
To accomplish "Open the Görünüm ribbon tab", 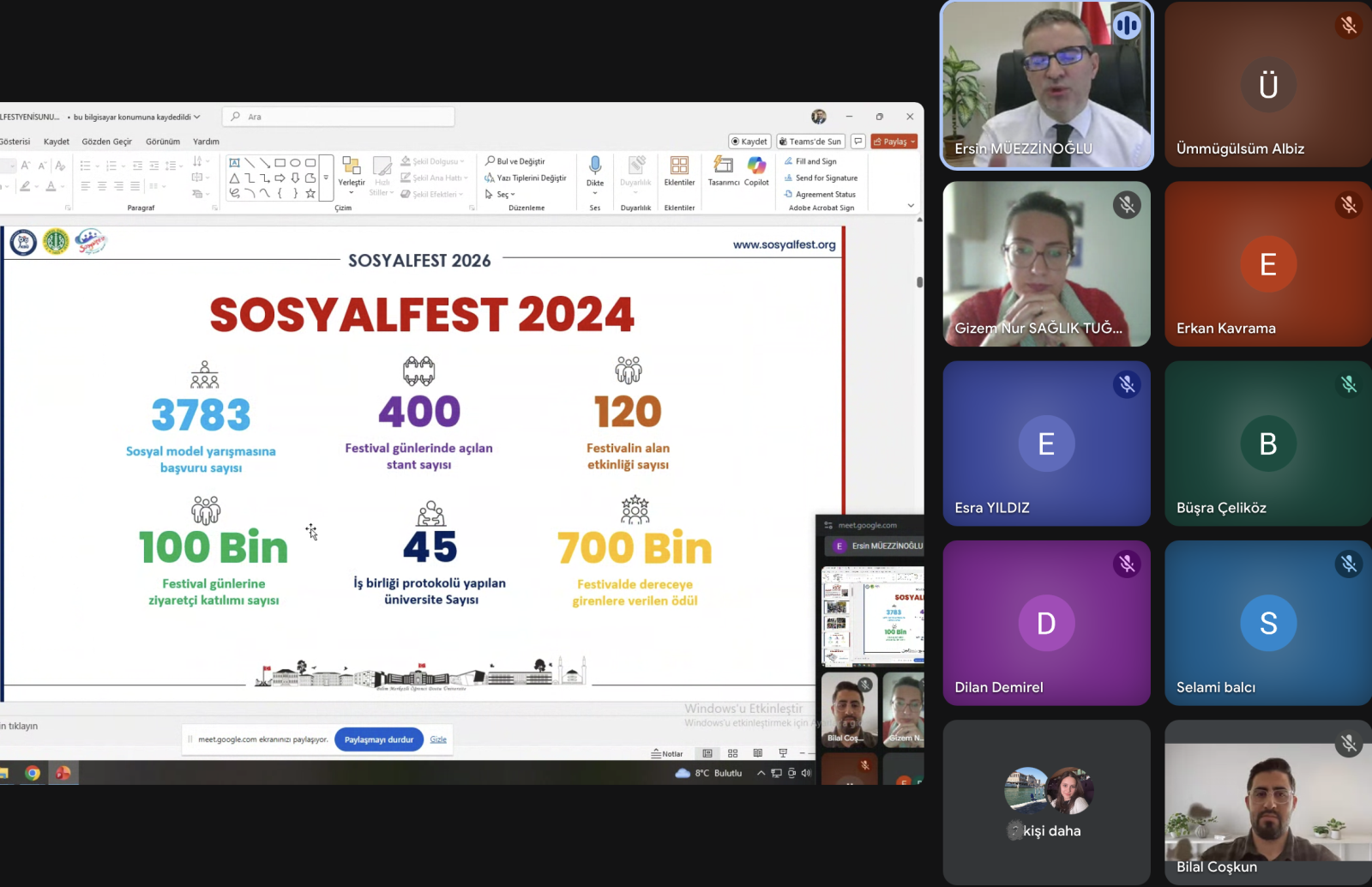I will pyautogui.click(x=163, y=142).
